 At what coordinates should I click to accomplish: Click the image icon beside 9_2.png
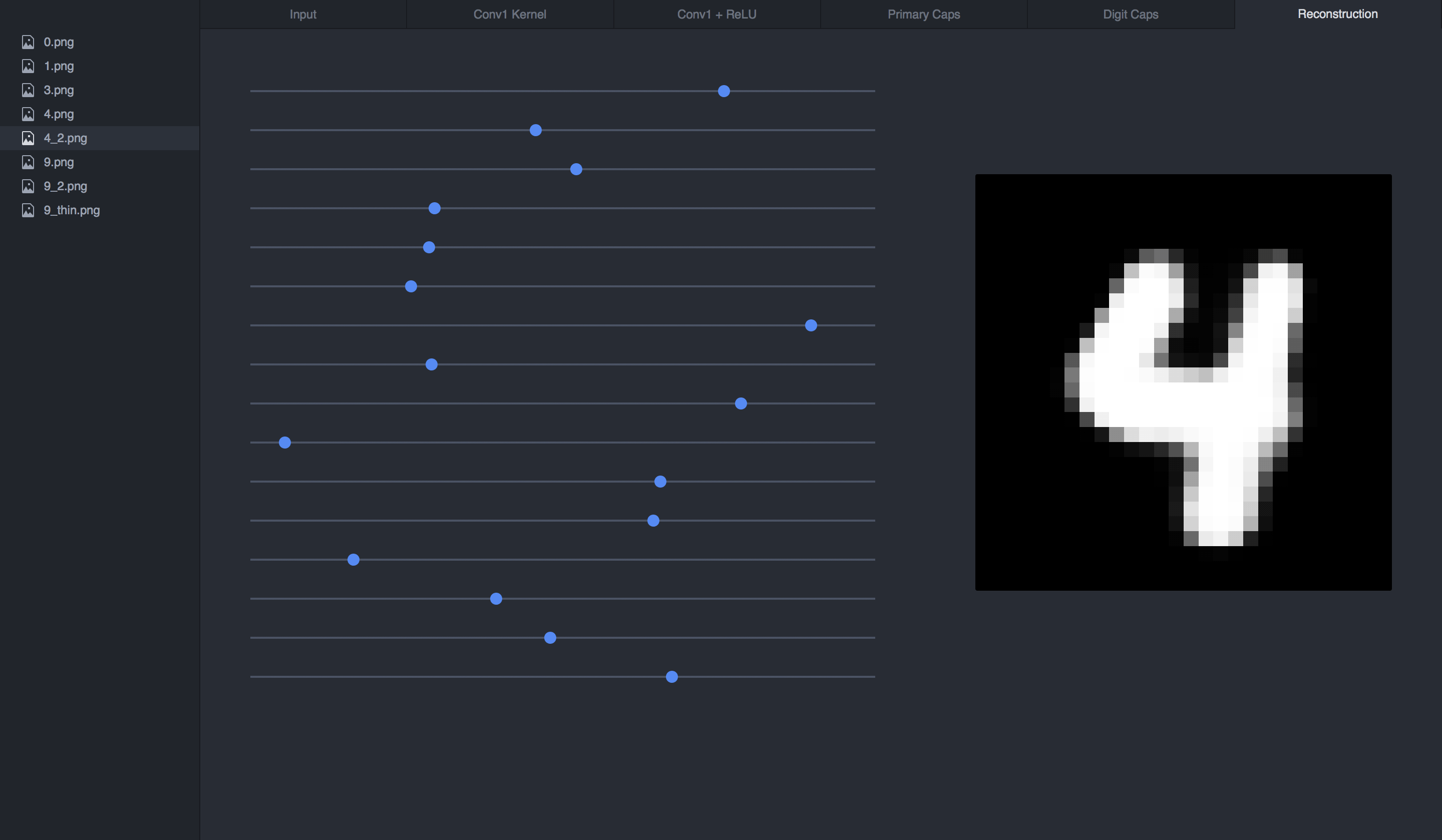(28, 186)
